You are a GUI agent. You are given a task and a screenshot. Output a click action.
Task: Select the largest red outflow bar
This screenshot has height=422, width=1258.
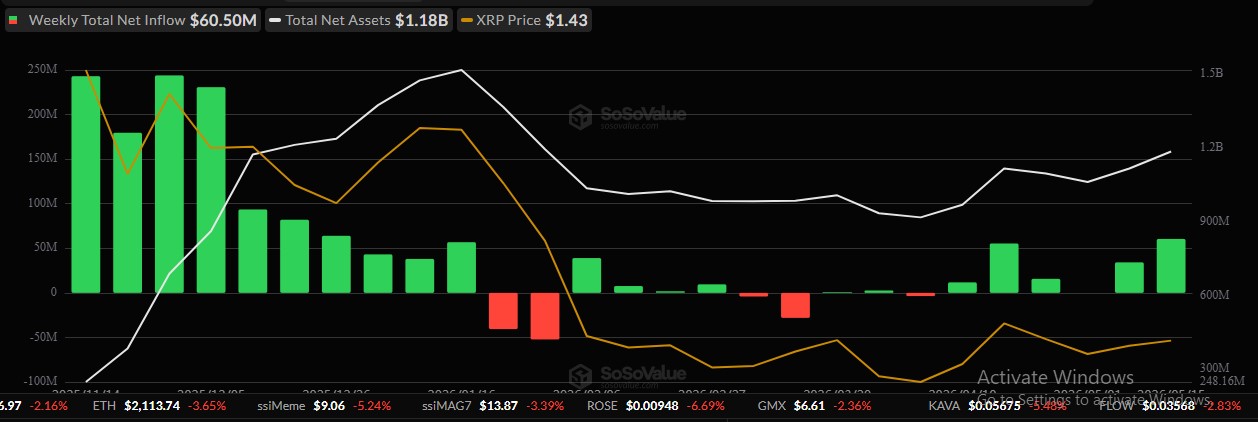(x=545, y=316)
